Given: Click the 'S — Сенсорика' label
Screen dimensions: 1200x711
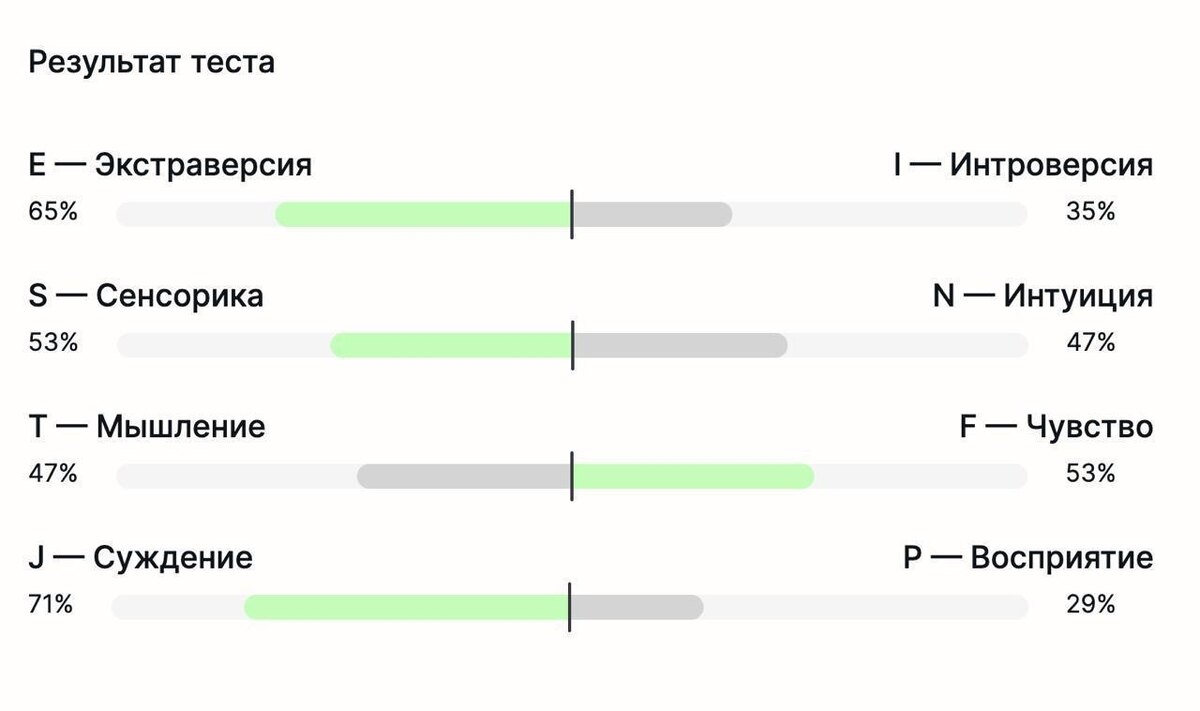Looking at the screenshot, I should [146, 296].
